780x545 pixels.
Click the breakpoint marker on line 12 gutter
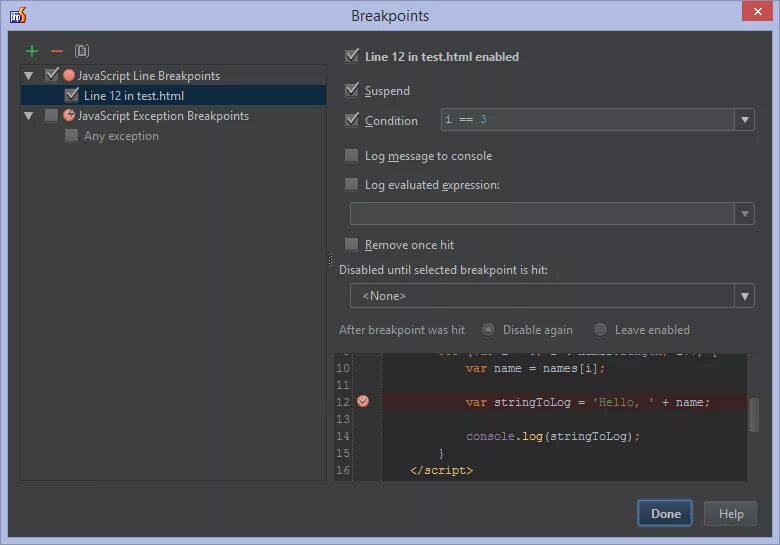[x=363, y=401]
